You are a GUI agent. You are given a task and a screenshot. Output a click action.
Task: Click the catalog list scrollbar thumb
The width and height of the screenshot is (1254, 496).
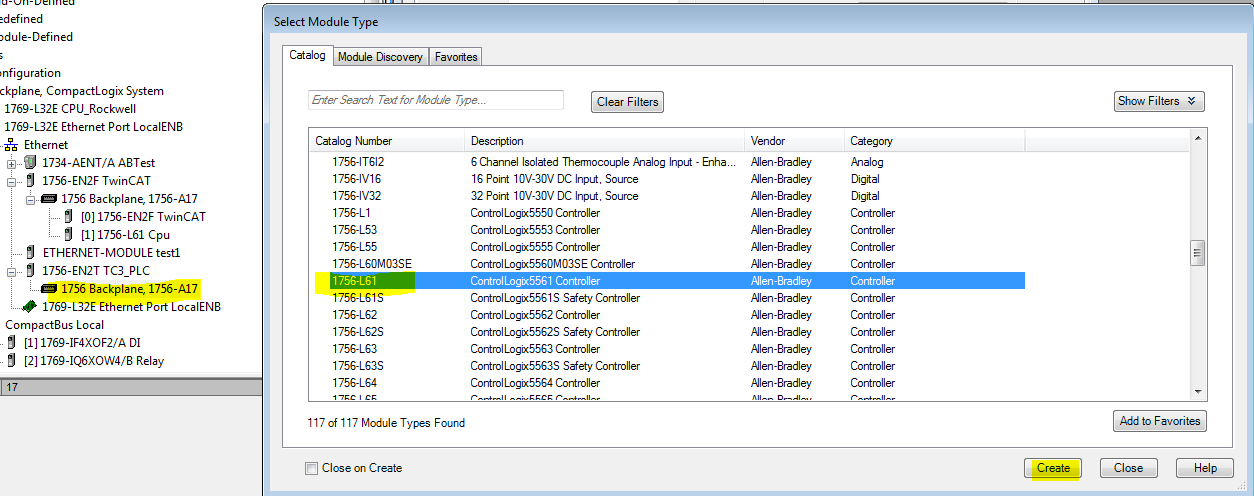click(1197, 254)
